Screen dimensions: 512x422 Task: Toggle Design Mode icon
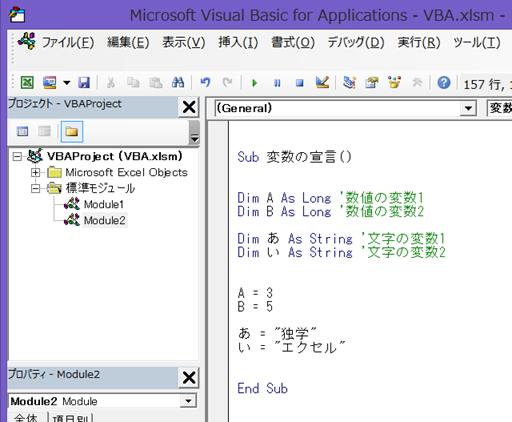tap(322, 82)
